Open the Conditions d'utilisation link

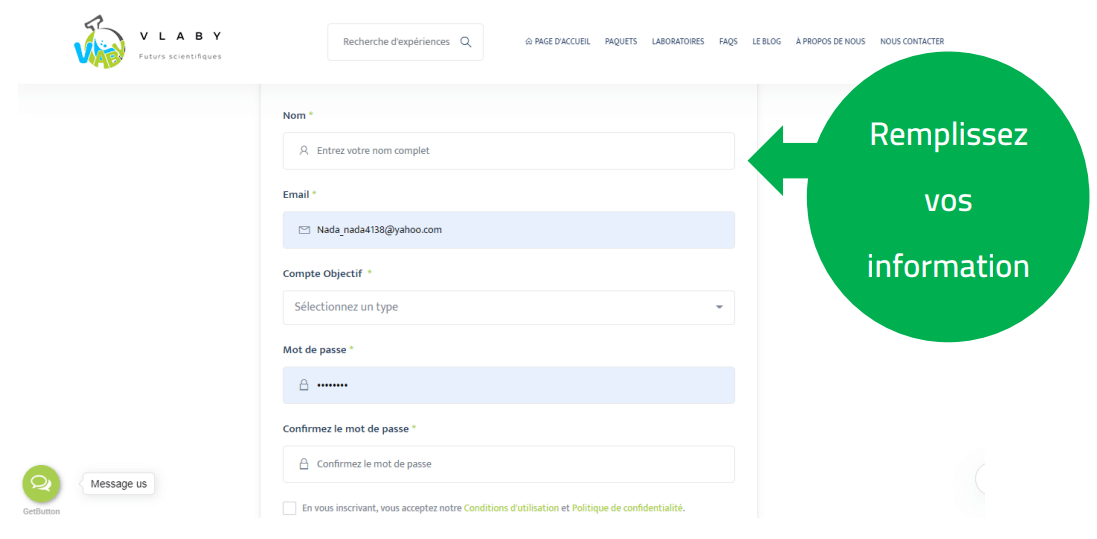[x=511, y=508]
